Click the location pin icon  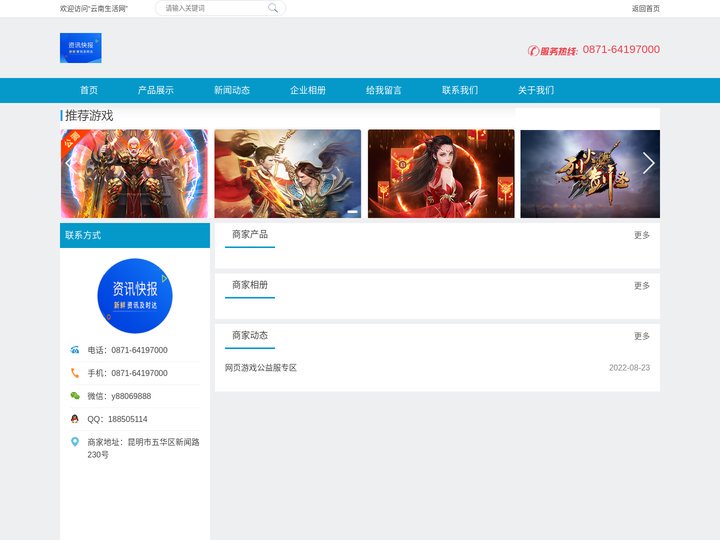pos(75,442)
